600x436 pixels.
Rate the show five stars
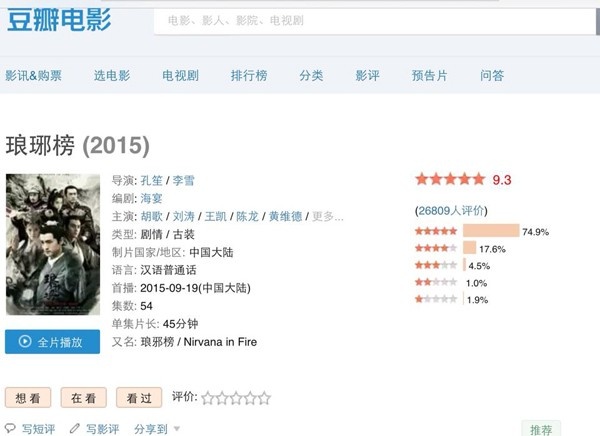pyautogui.click(x=264, y=398)
